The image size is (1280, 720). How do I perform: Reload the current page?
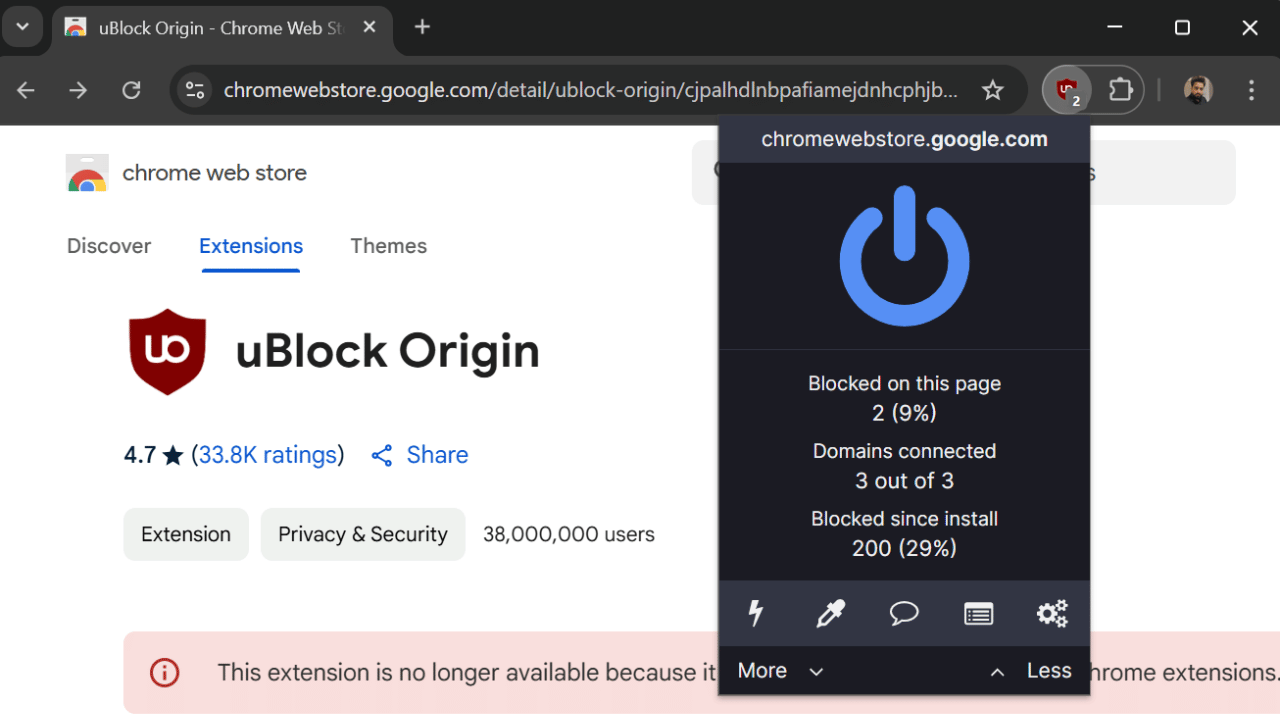click(131, 91)
